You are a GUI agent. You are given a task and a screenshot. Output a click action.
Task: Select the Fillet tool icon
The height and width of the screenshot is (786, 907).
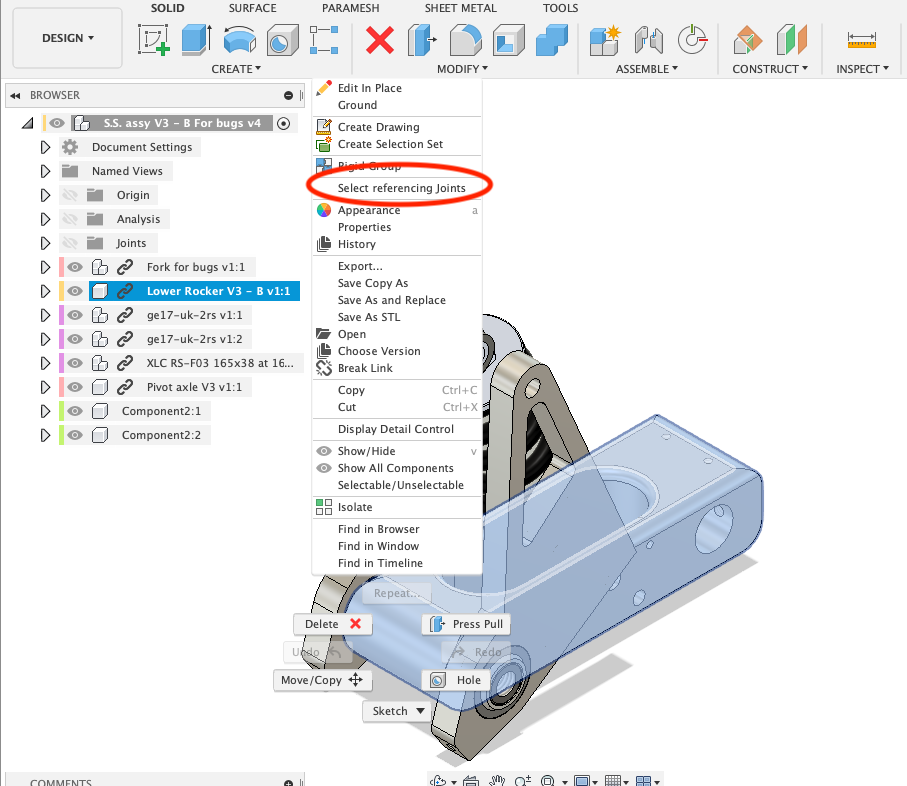tap(466, 39)
